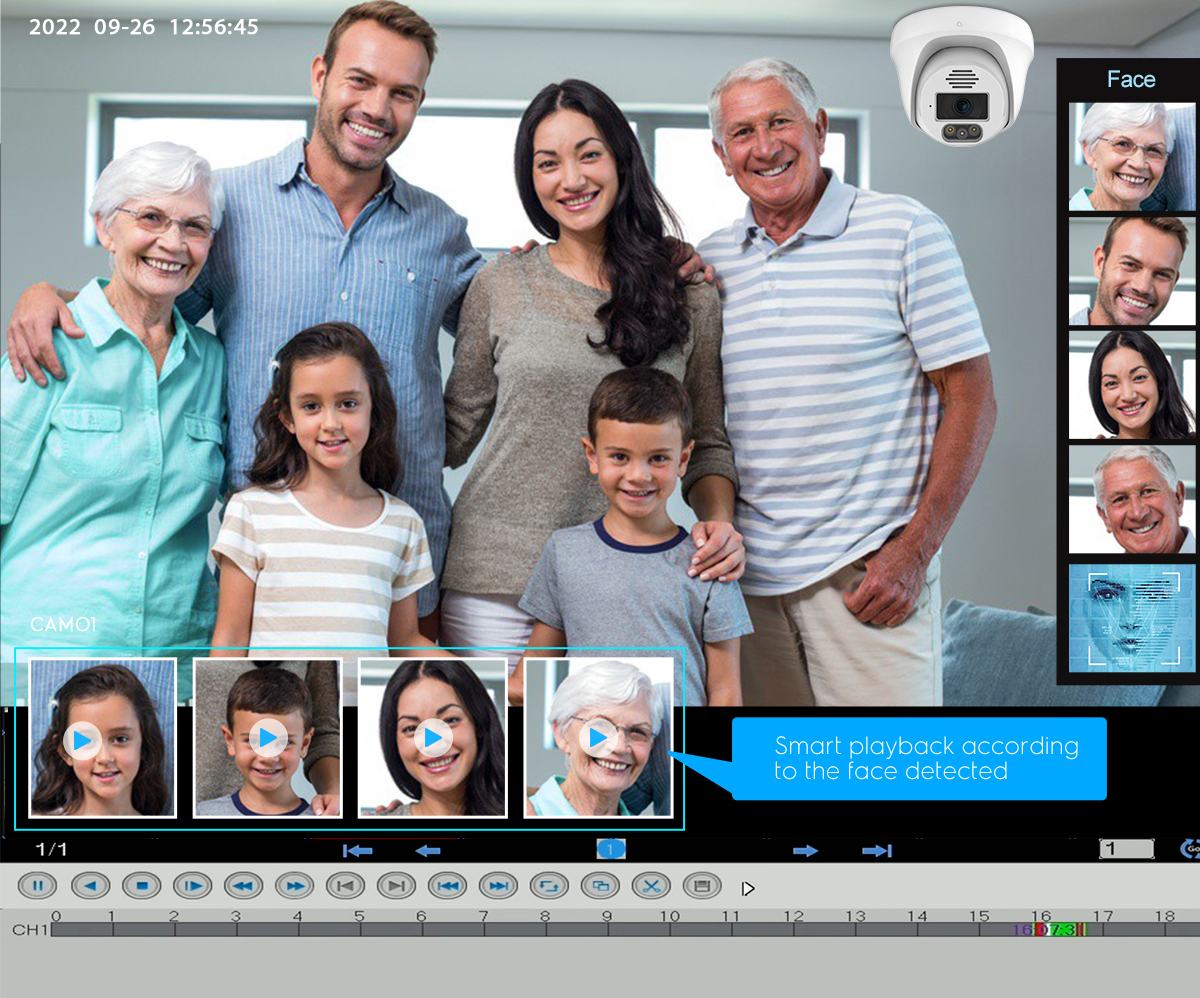Click the scissors clip-cut icon

pyautogui.click(x=651, y=886)
